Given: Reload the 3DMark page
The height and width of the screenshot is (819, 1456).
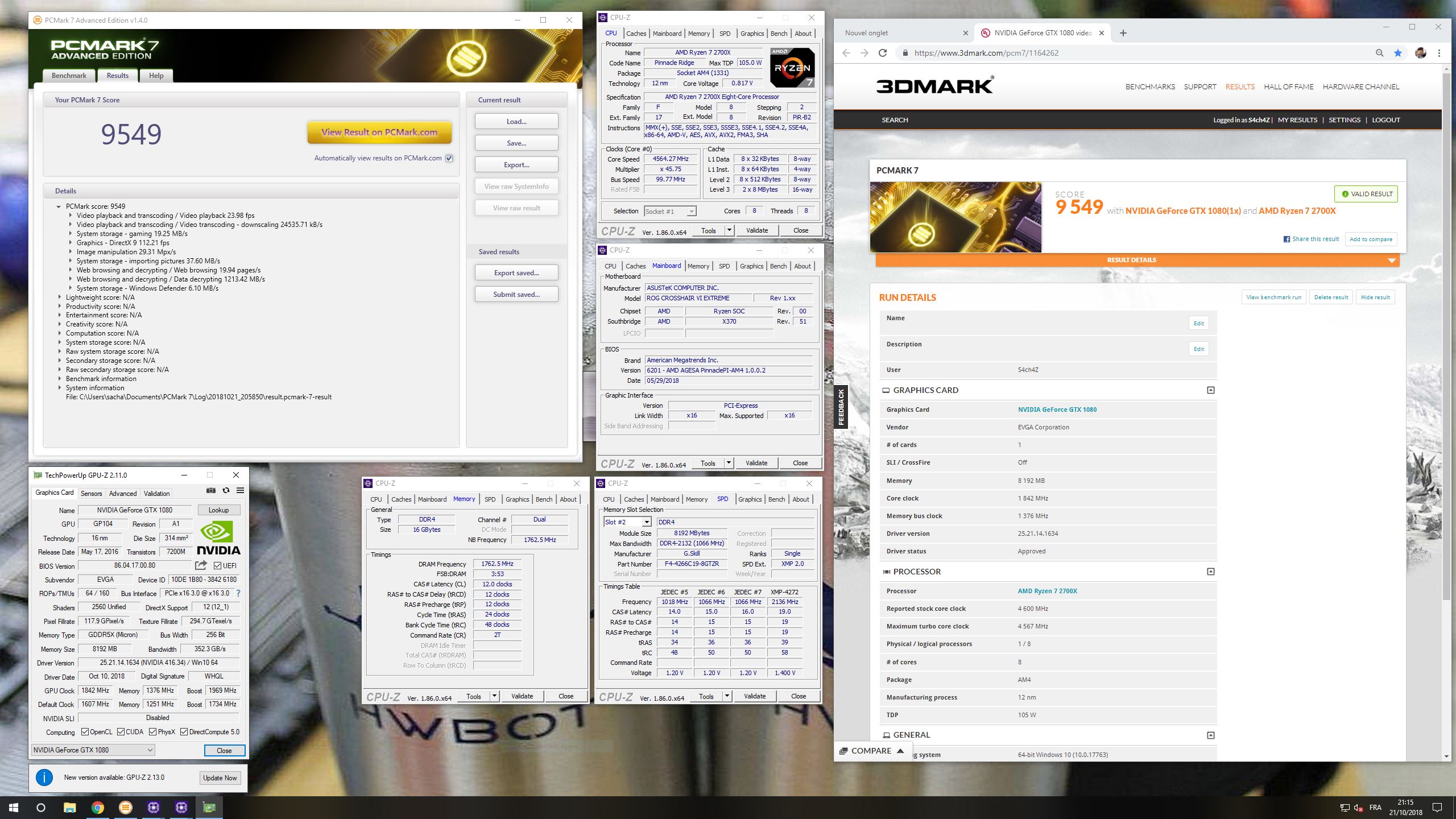Looking at the screenshot, I should [x=883, y=53].
